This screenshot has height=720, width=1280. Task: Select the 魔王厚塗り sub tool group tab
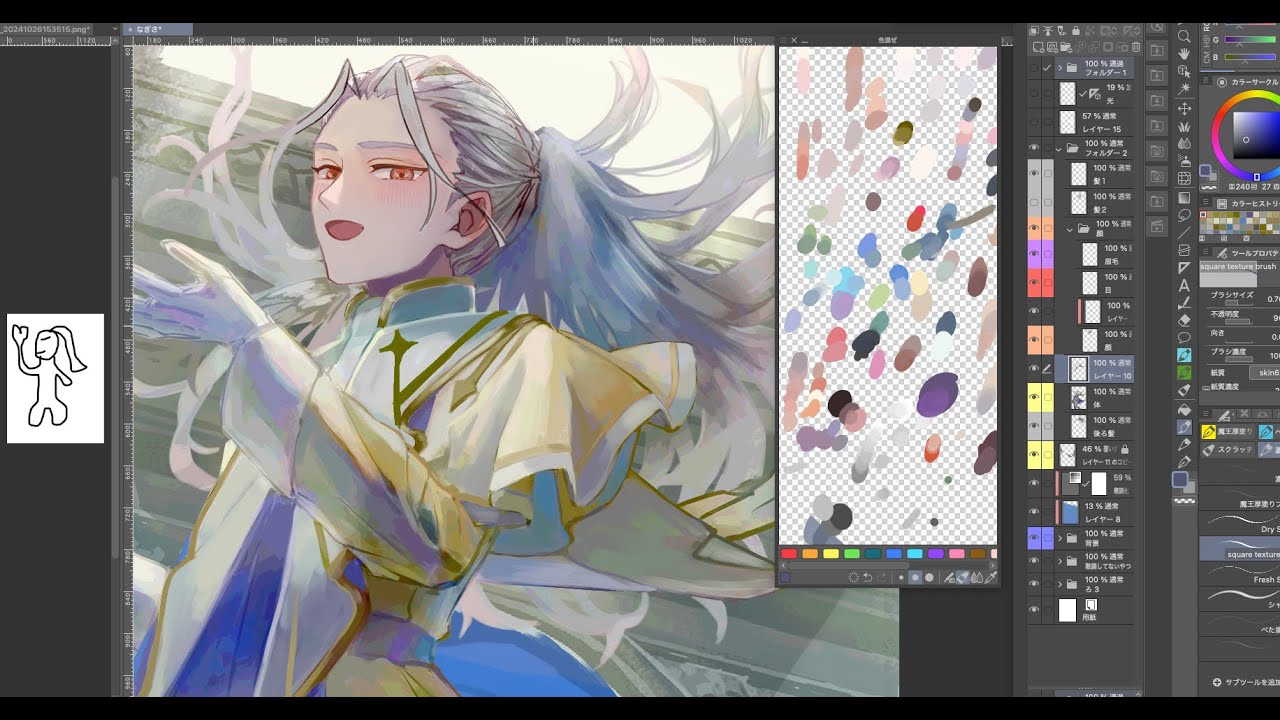pyautogui.click(x=1227, y=432)
